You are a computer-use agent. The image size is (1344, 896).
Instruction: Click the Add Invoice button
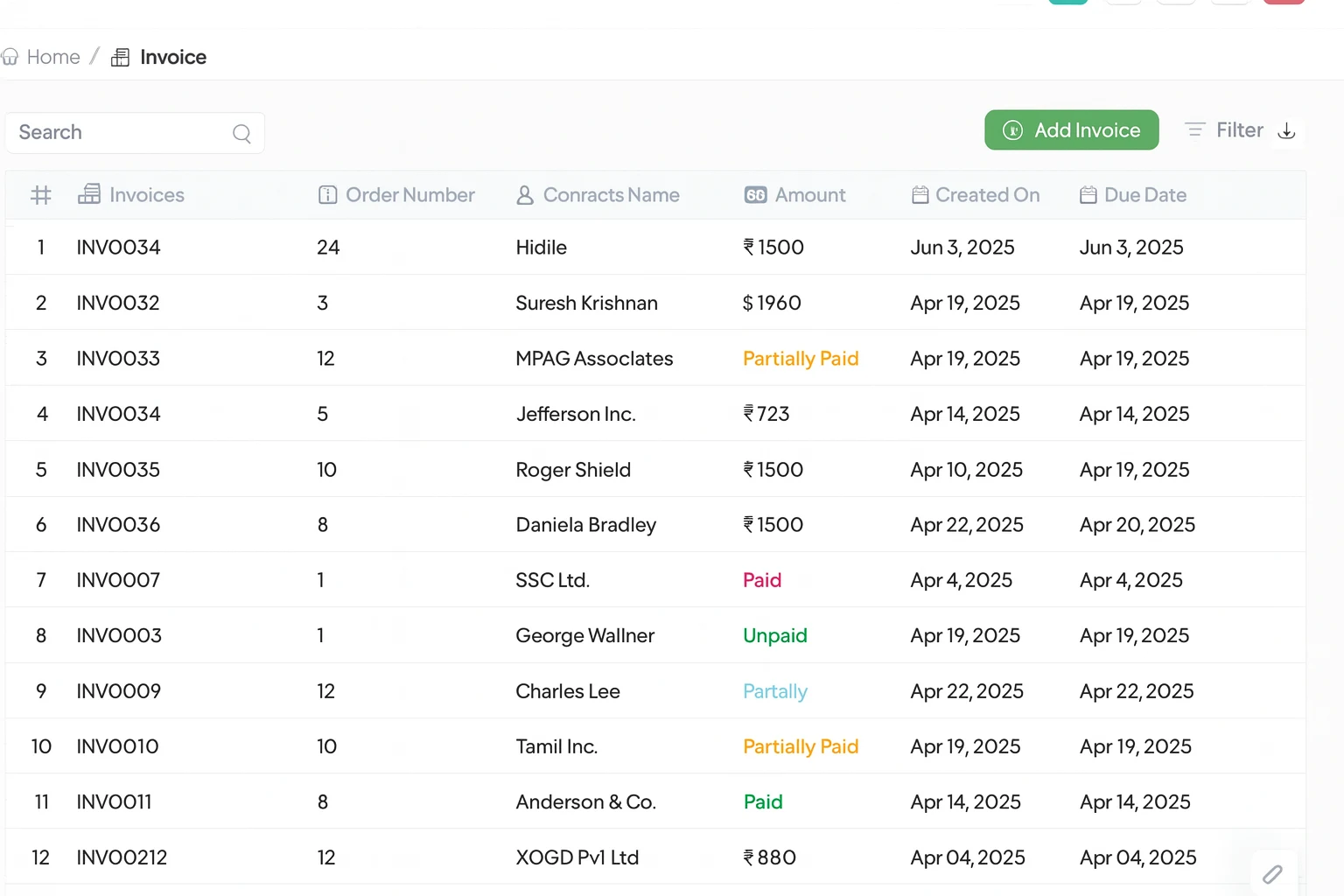(1071, 130)
